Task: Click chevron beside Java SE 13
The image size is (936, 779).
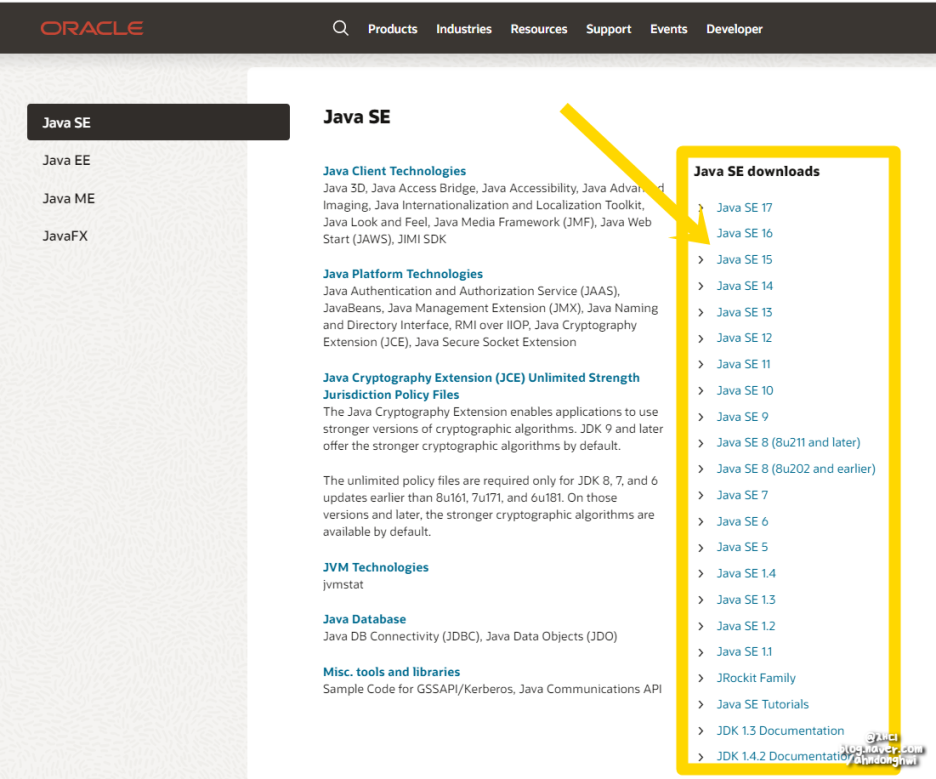Action: (x=701, y=312)
